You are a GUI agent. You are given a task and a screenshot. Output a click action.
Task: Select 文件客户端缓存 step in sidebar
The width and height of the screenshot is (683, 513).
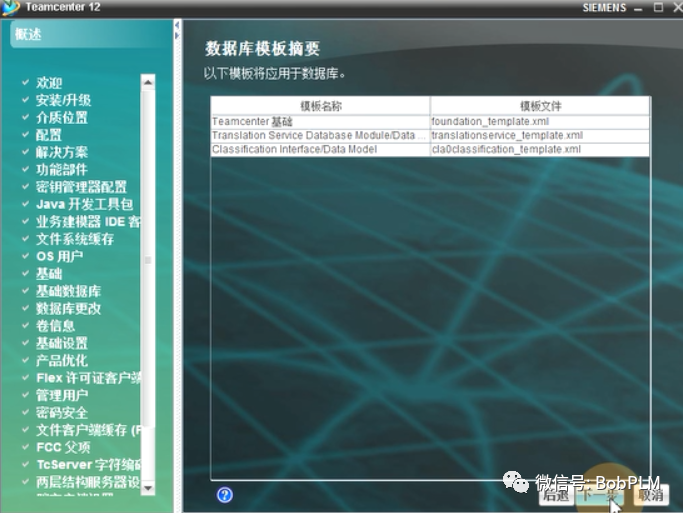(x=88, y=430)
